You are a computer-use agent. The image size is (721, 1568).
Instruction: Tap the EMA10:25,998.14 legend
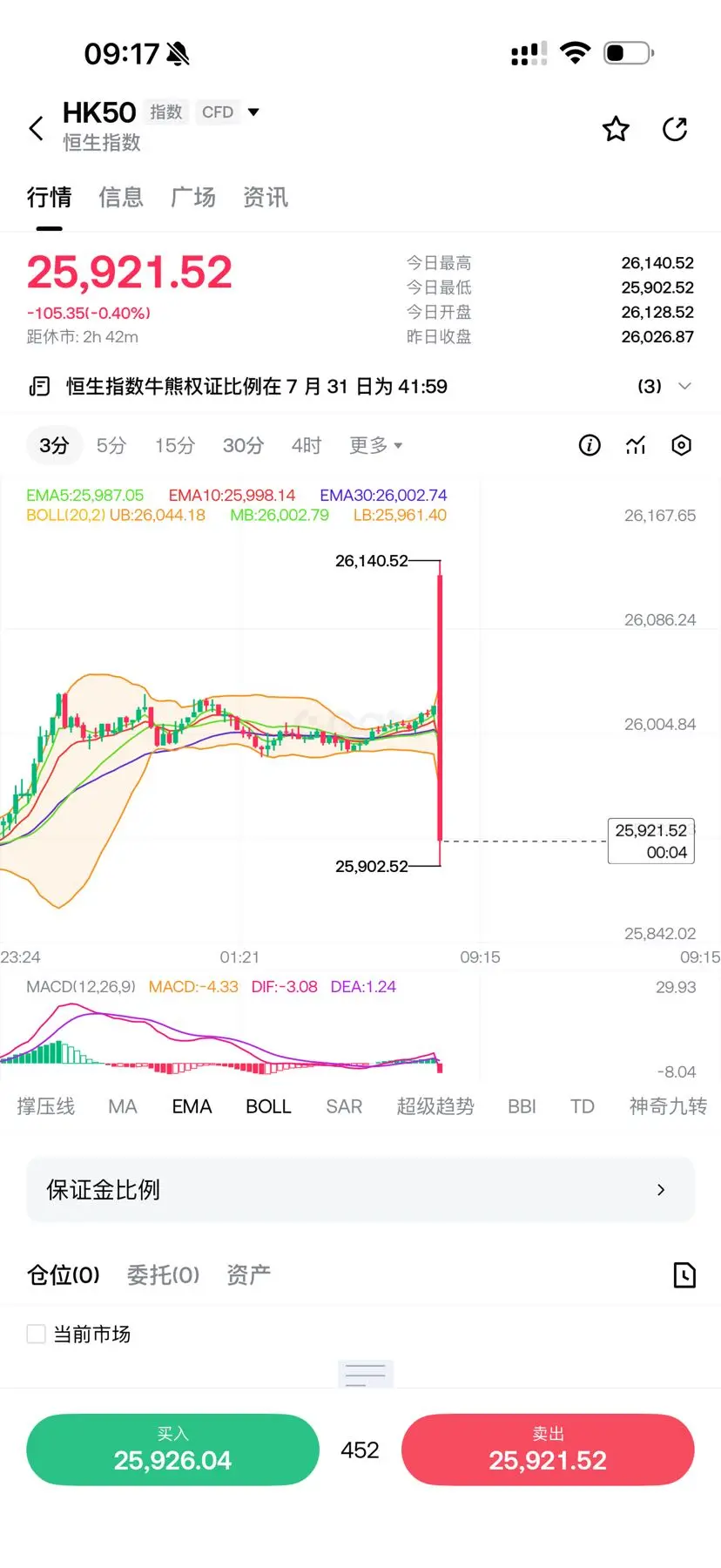click(x=232, y=495)
